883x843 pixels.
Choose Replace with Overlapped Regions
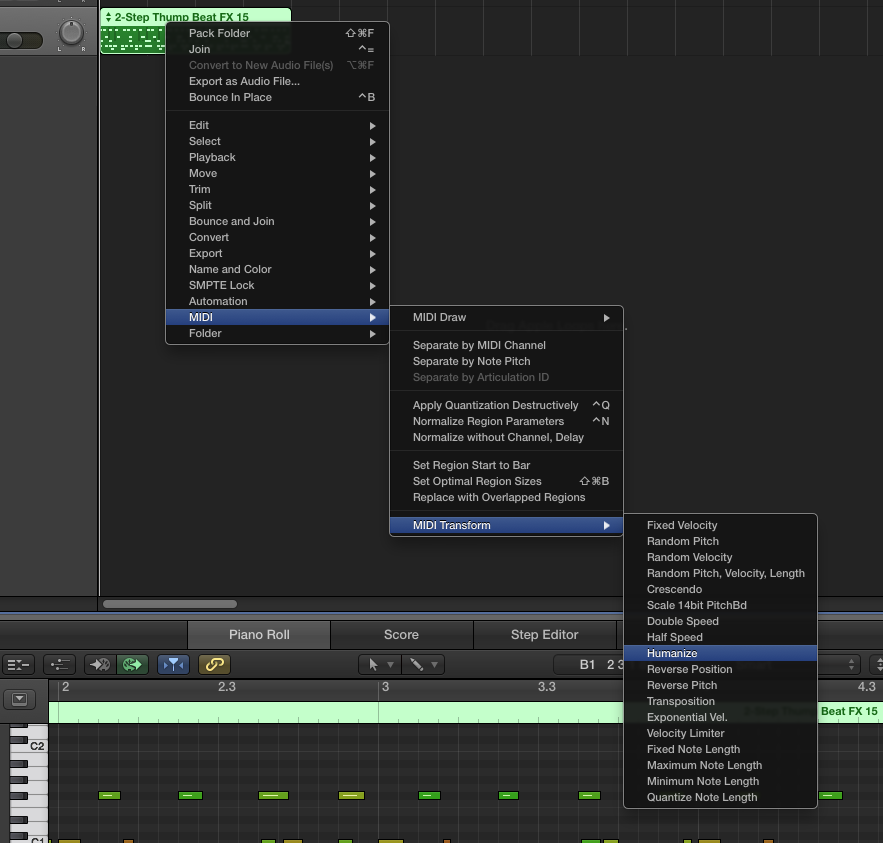(506, 497)
